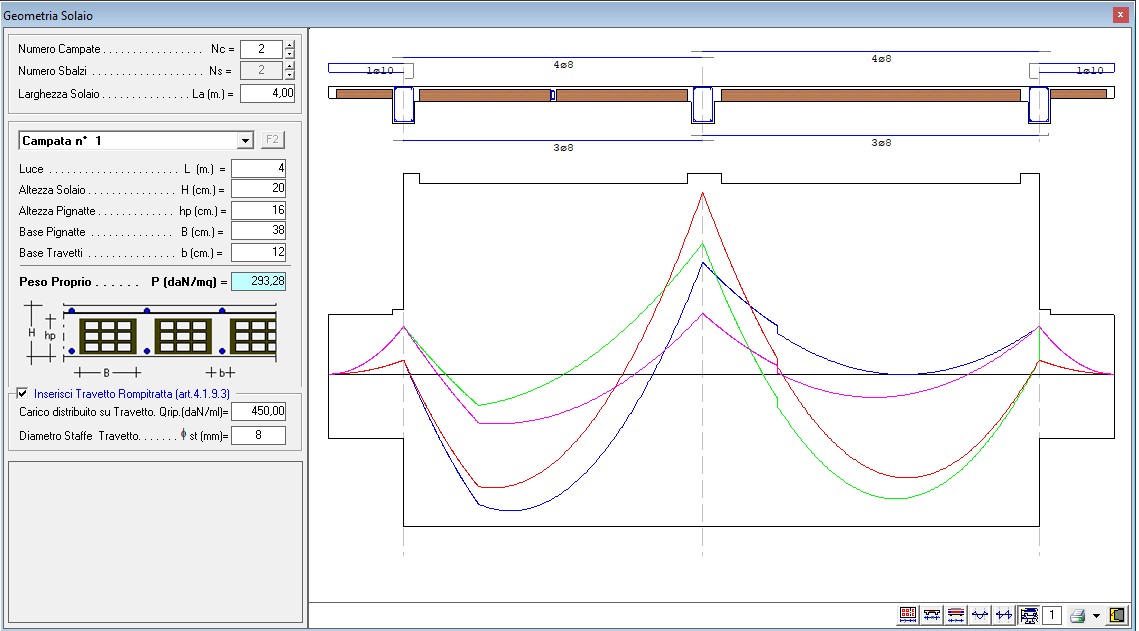Toggle Inserisci Travetto Rompitratta checkbox
The image size is (1139, 631).
(x=23, y=394)
